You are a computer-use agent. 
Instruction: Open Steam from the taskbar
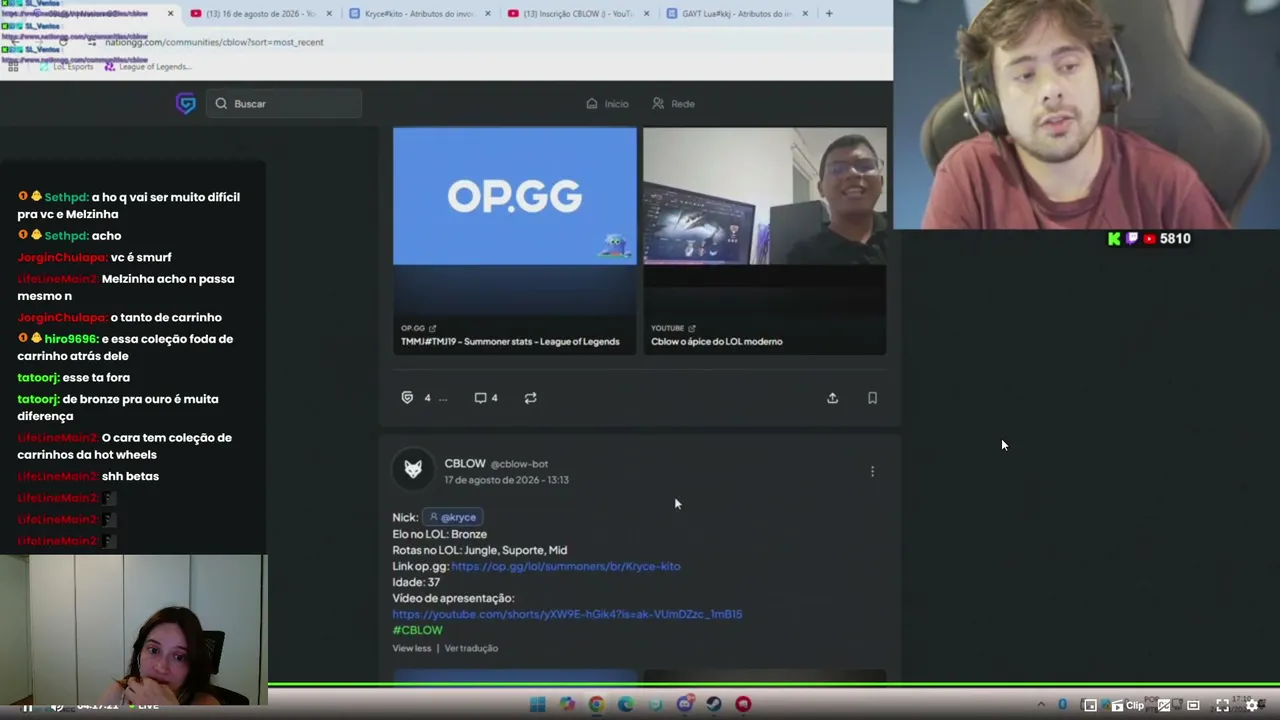click(x=714, y=704)
